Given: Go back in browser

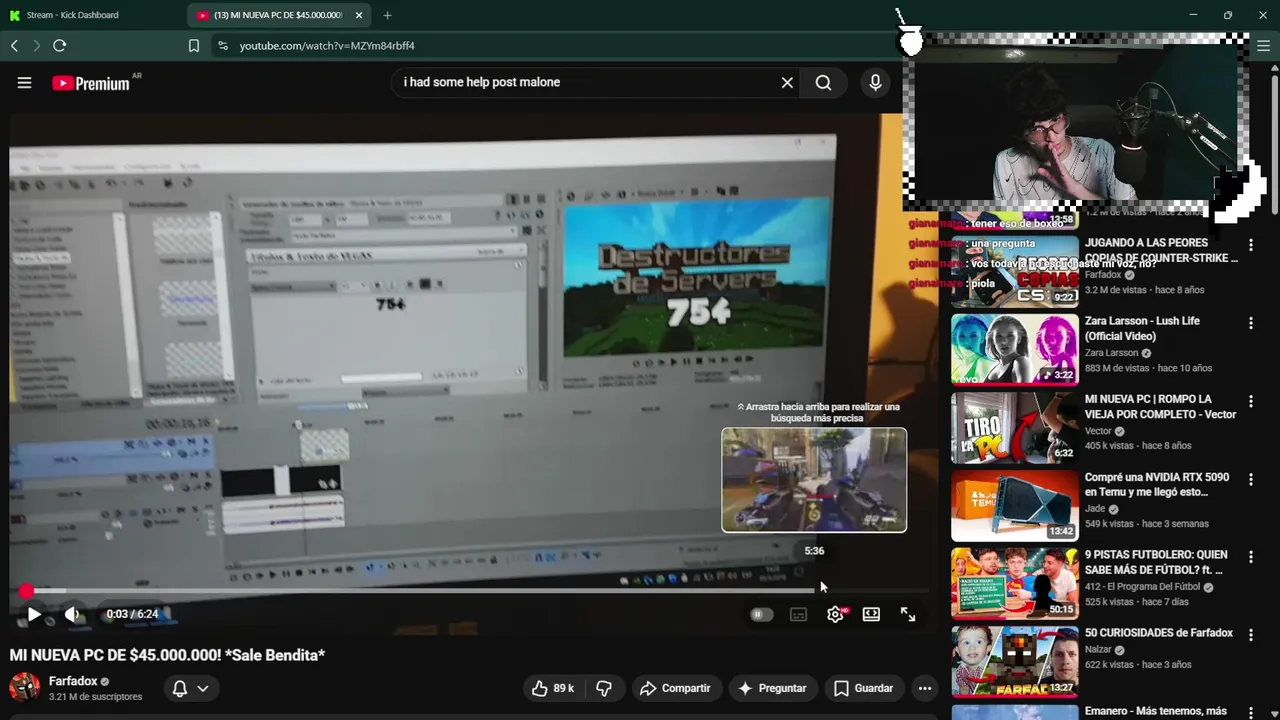Looking at the screenshot, I should (14, 45).
